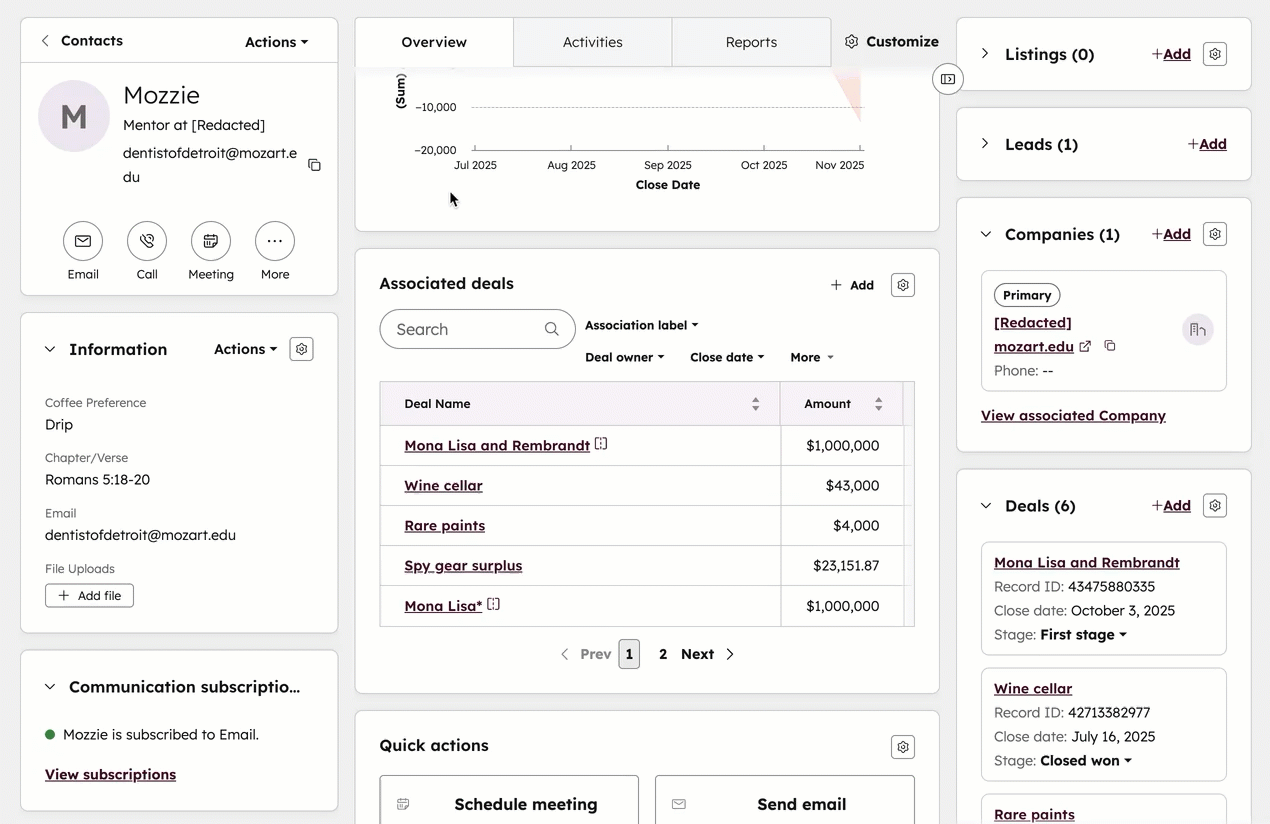Copy Mozzie's email using the copy icon
The image size is (1270, 824).
tap(314, 165)
